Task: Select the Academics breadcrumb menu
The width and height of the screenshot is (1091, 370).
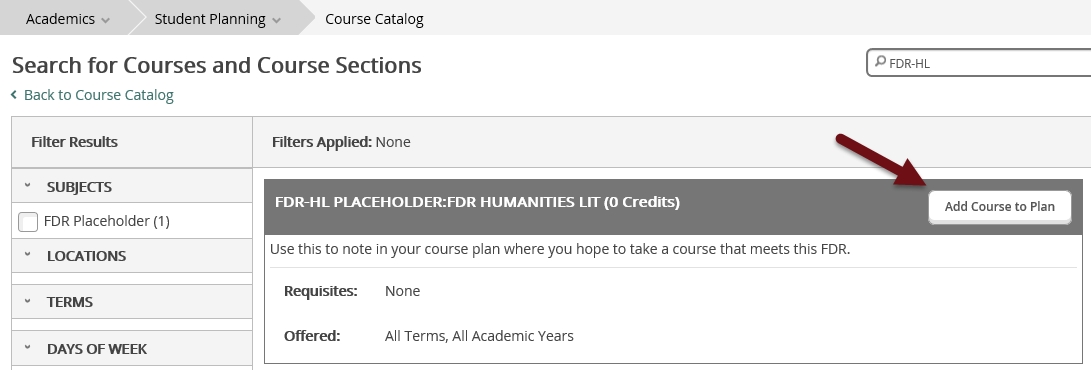Action: click(x=61, y=19)
